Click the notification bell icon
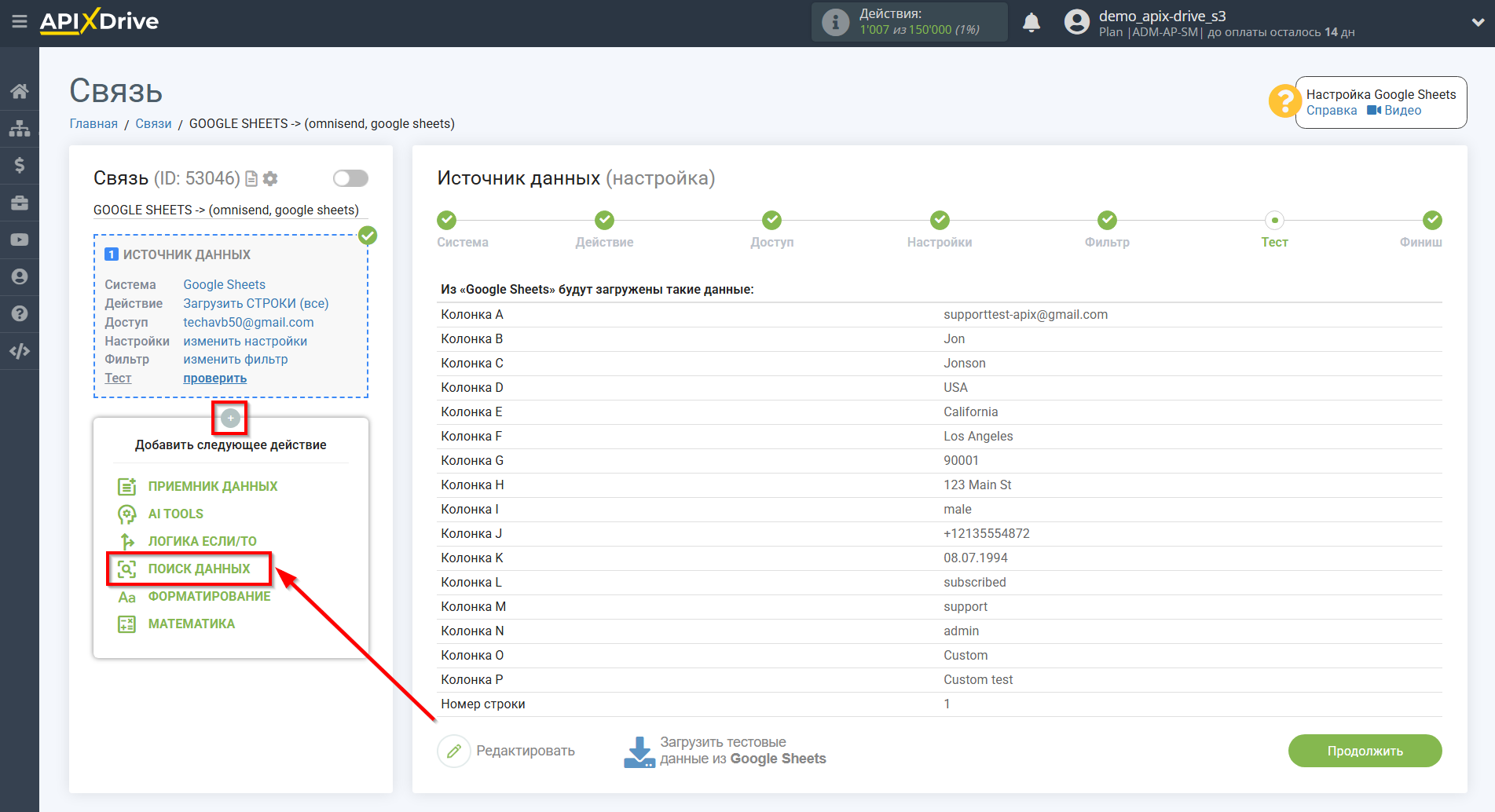Screen dimensions: 1495x812 coord(1031,23)
